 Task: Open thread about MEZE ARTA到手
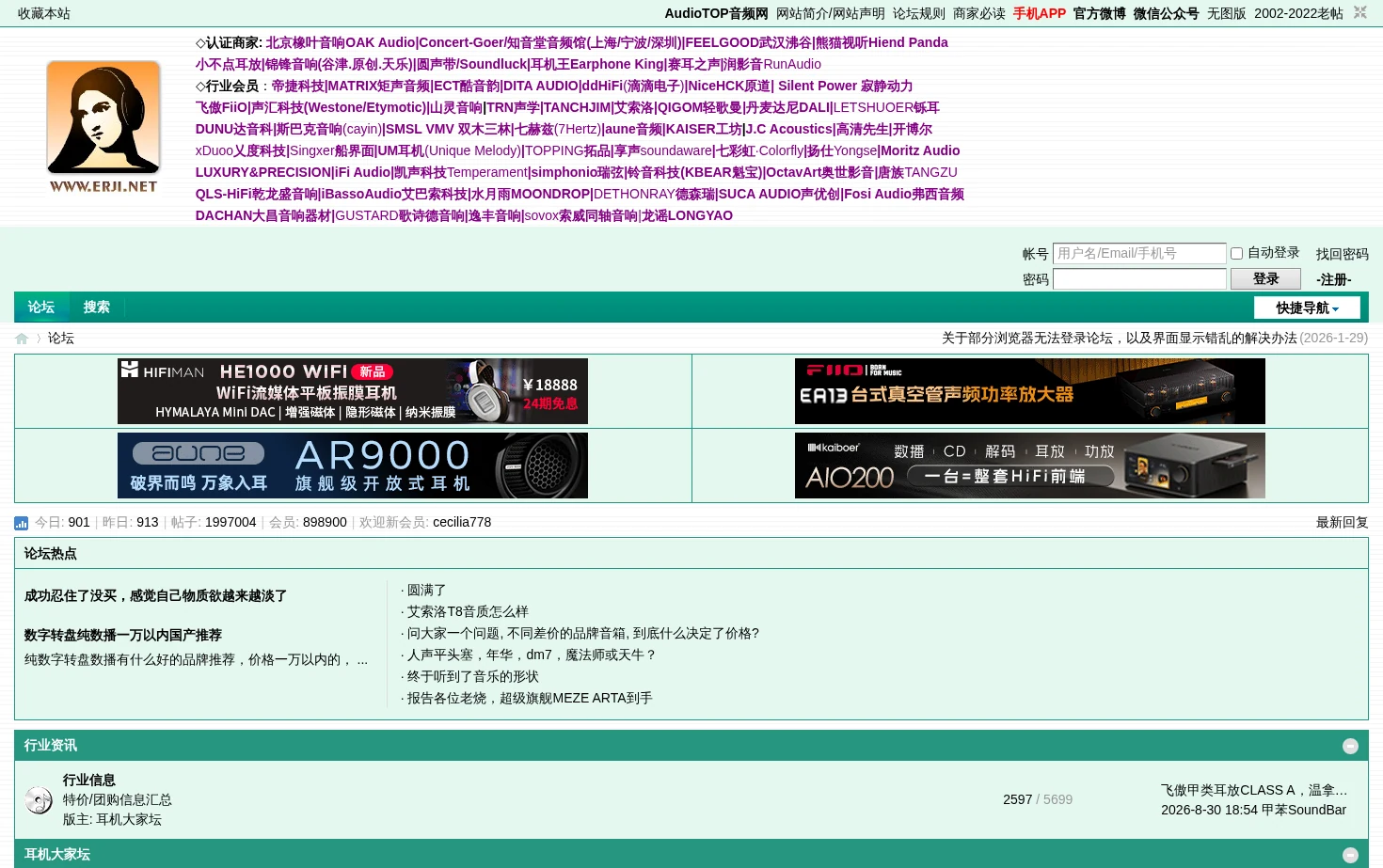coord(530,698)
